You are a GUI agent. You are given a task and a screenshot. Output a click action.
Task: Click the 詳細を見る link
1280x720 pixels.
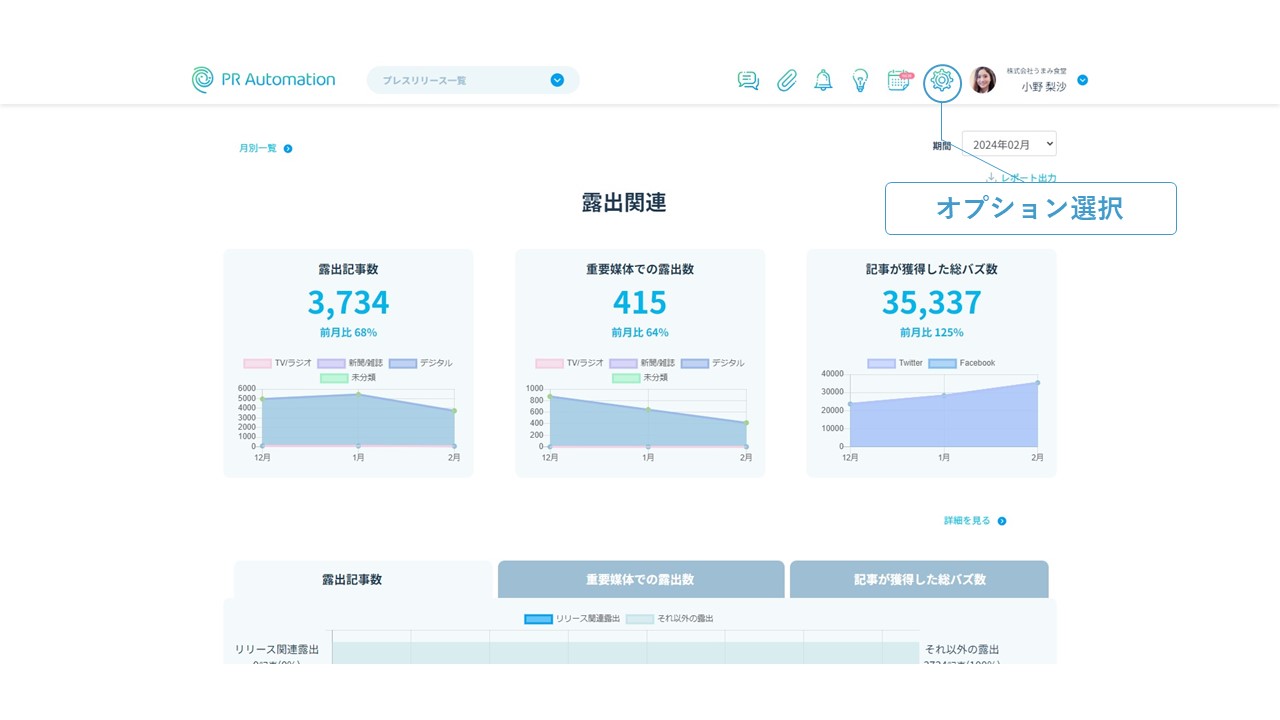pyautogui.click(x=974, y=521)
